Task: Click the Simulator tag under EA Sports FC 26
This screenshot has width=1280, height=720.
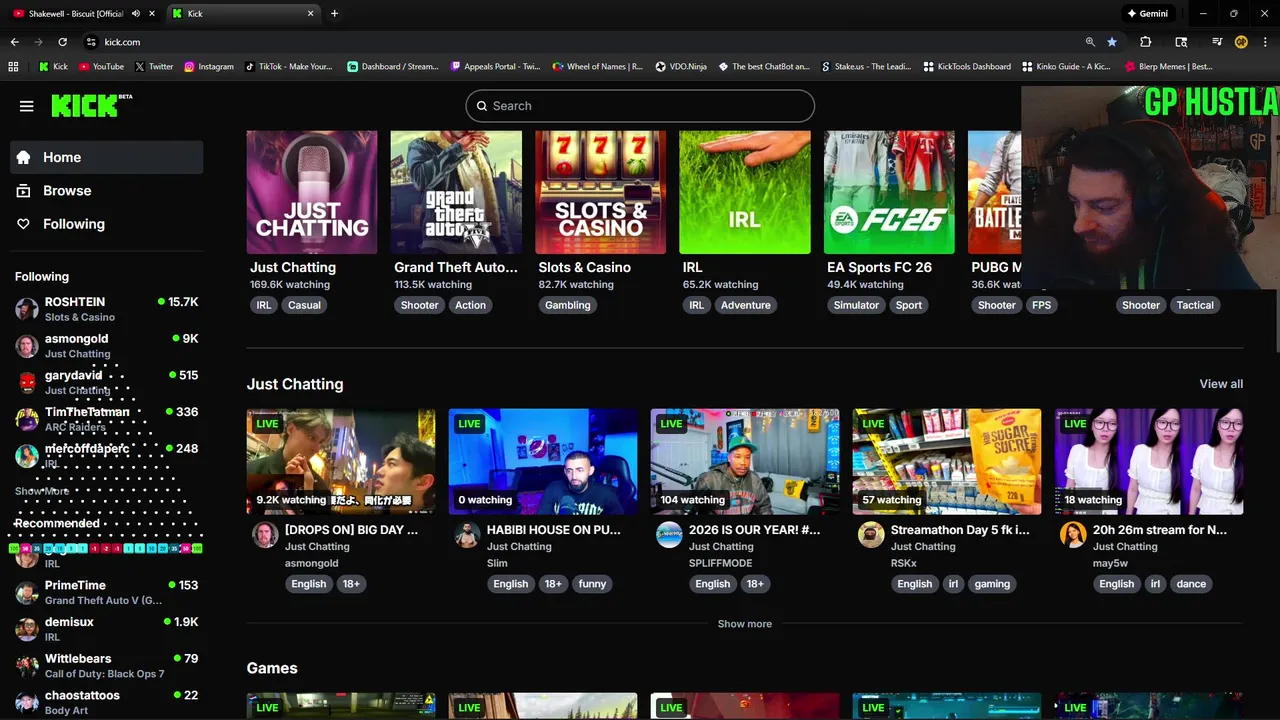Action: [x=856, y=305]
